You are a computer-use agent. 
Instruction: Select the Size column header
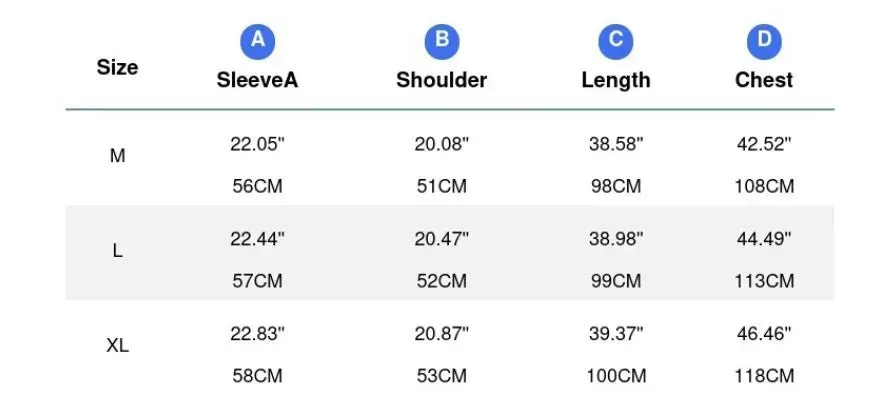coord(117,67)
